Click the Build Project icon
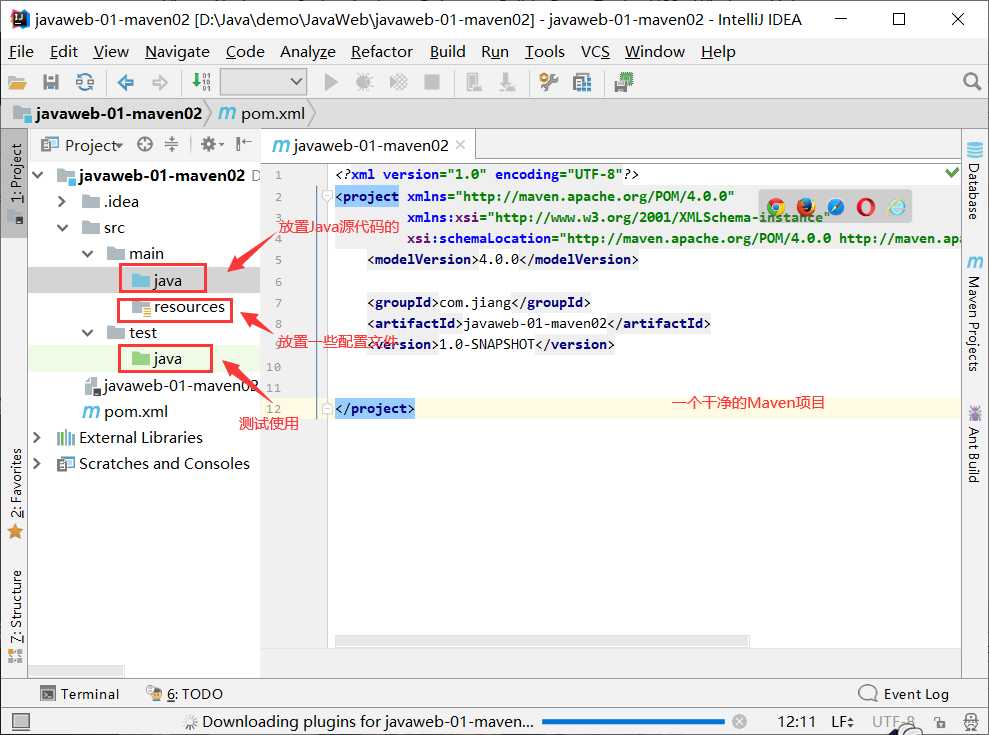Screen dimensions: 989x735 coord(201,82)
